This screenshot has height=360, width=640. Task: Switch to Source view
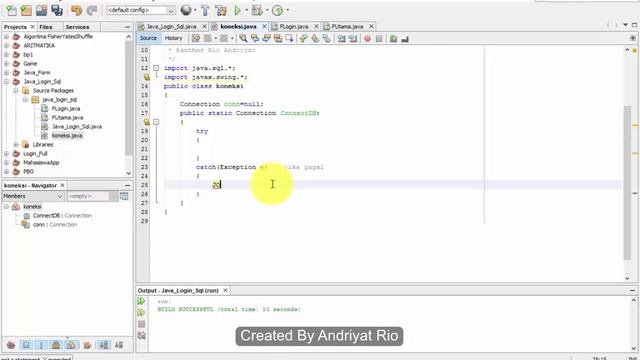point(148,38)
